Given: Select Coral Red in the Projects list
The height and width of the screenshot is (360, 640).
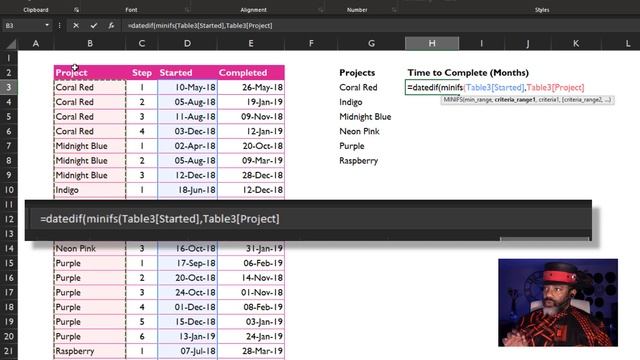Looking at the screenshot, I should [x=358, y=87].
